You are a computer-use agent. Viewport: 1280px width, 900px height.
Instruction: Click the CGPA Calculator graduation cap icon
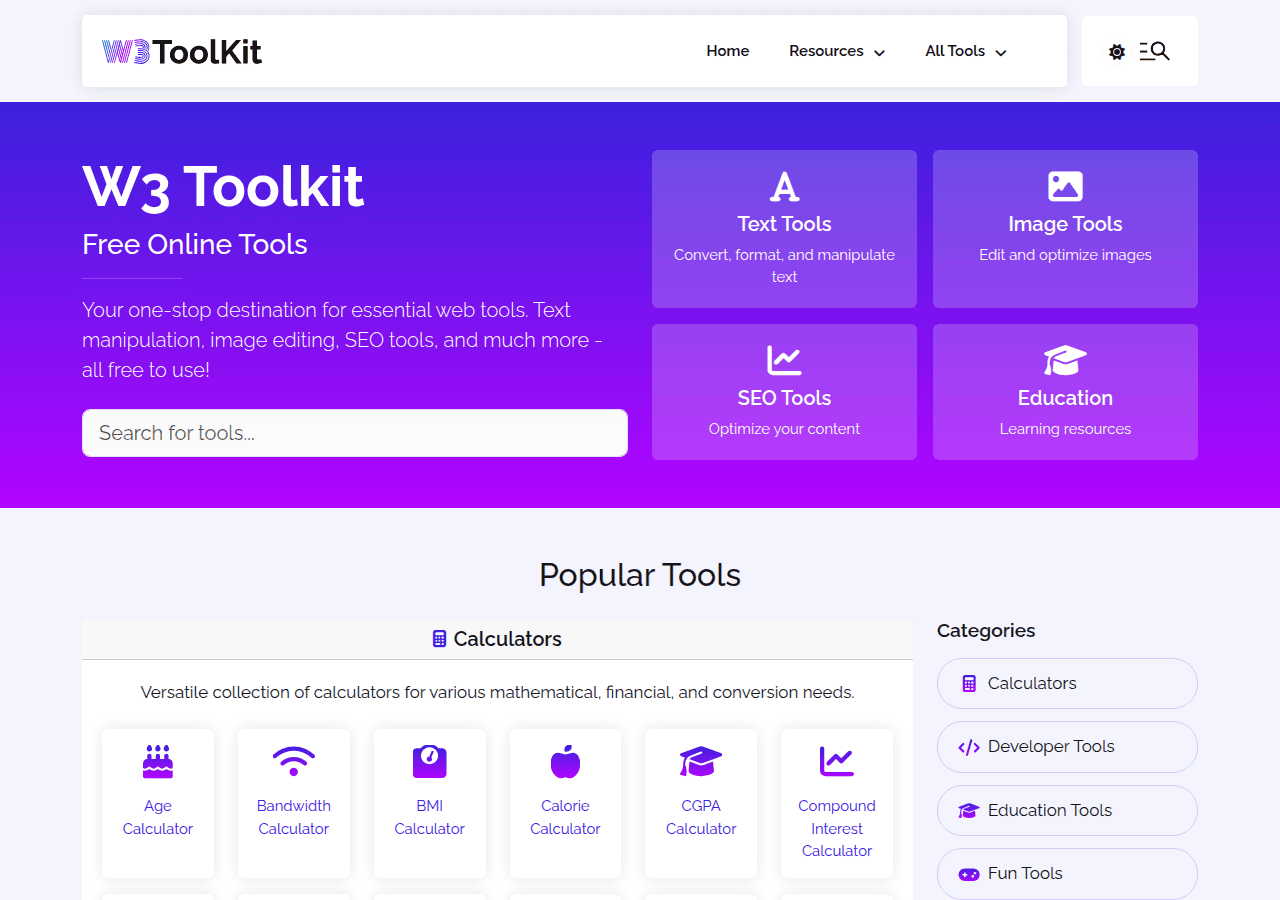(701, 762)
